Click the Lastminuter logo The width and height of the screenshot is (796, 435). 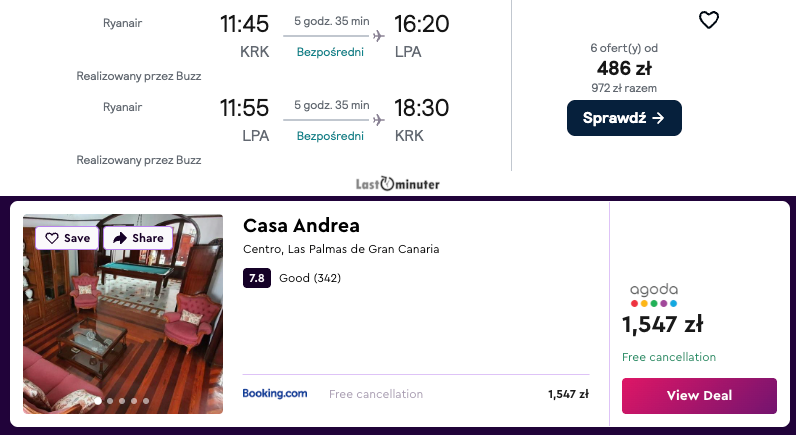[397, 184]
